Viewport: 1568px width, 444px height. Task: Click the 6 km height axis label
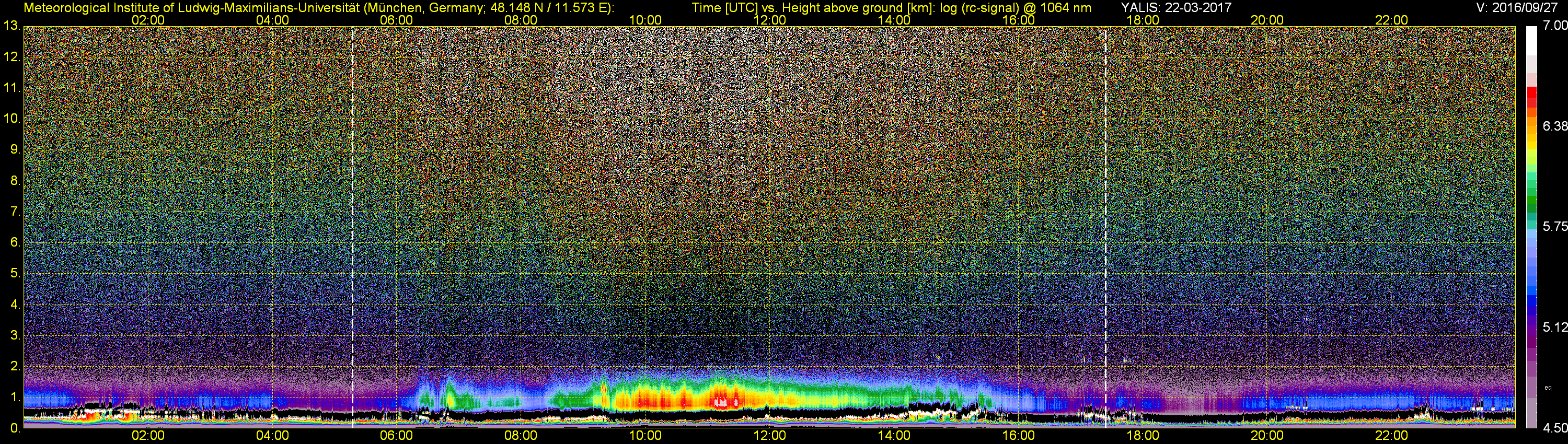[x=15, y=242]
